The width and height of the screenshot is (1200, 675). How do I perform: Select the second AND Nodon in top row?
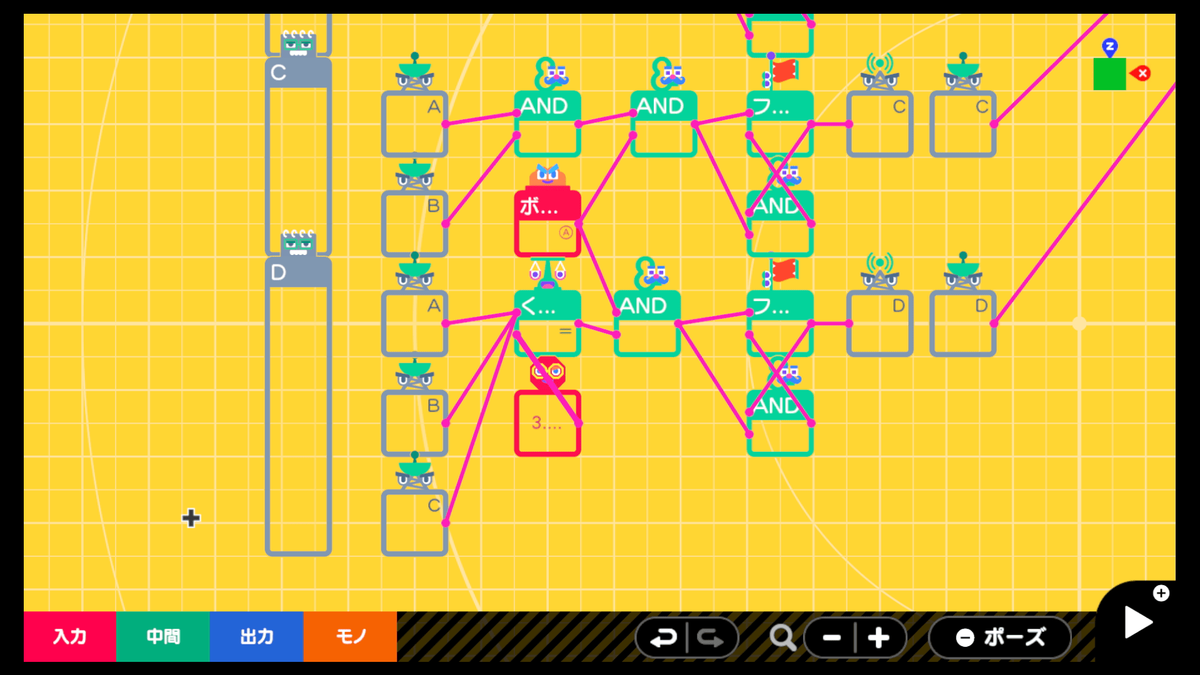click(x=663, y=123)
